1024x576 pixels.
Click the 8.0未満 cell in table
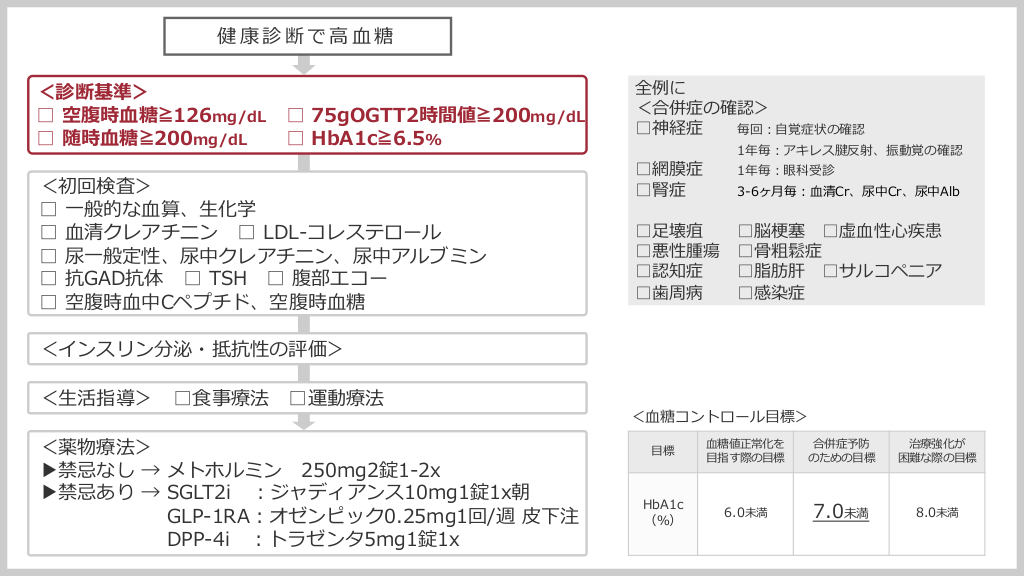(936, 512)
